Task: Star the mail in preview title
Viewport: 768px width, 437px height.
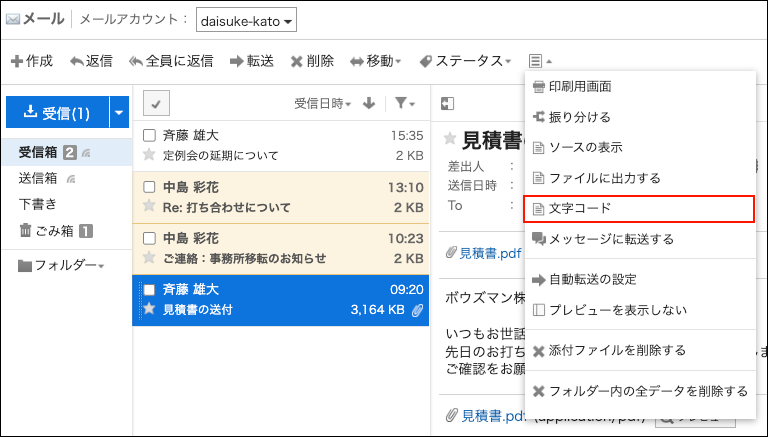Action: [x=450, y=139]
